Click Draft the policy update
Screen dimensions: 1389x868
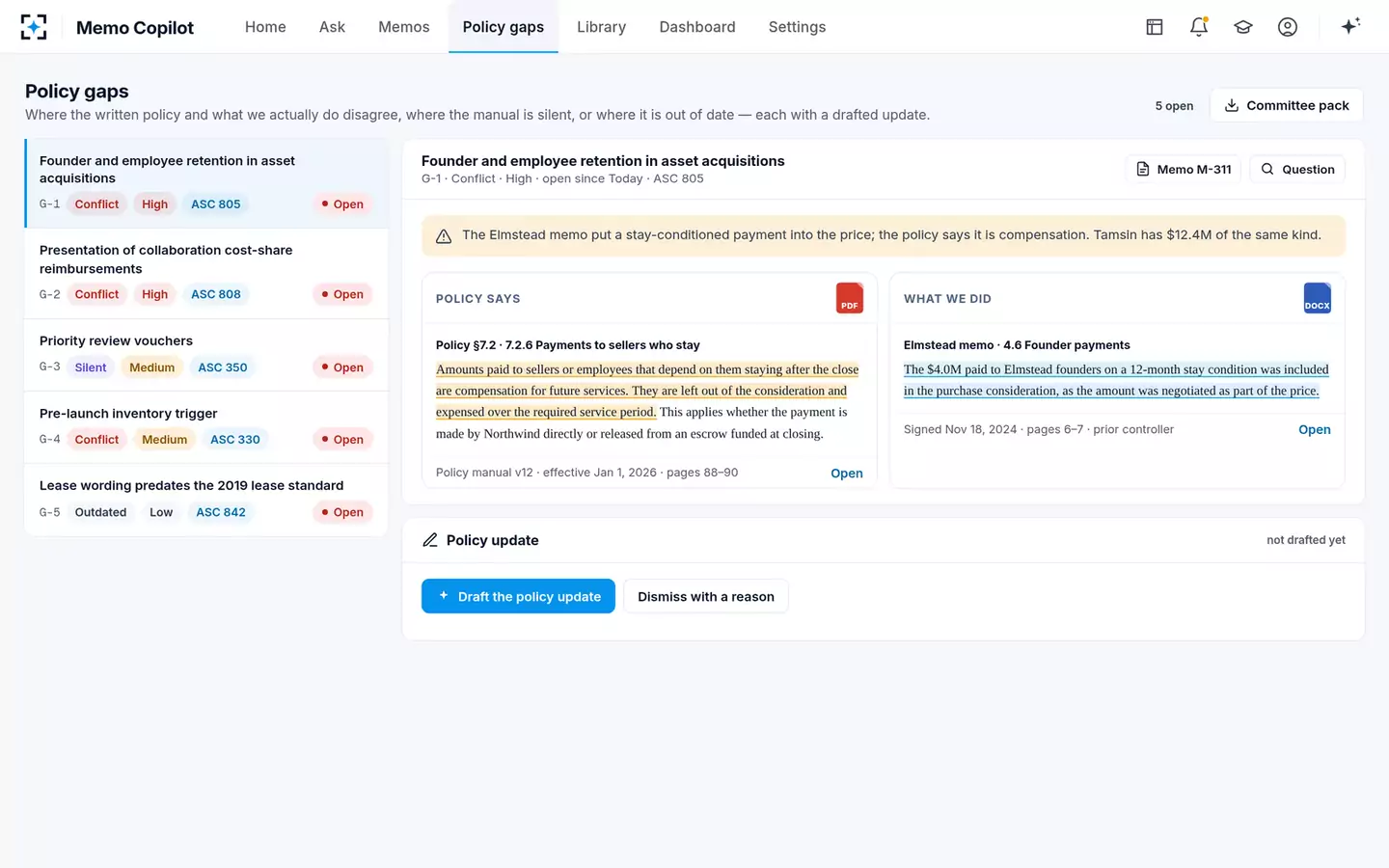pyautogui.click(x=518, y=596)
